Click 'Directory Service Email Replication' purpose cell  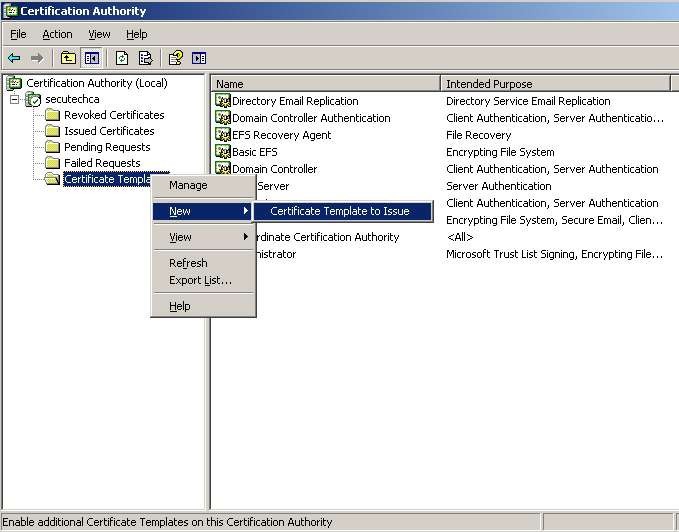(x=528, y=101)
